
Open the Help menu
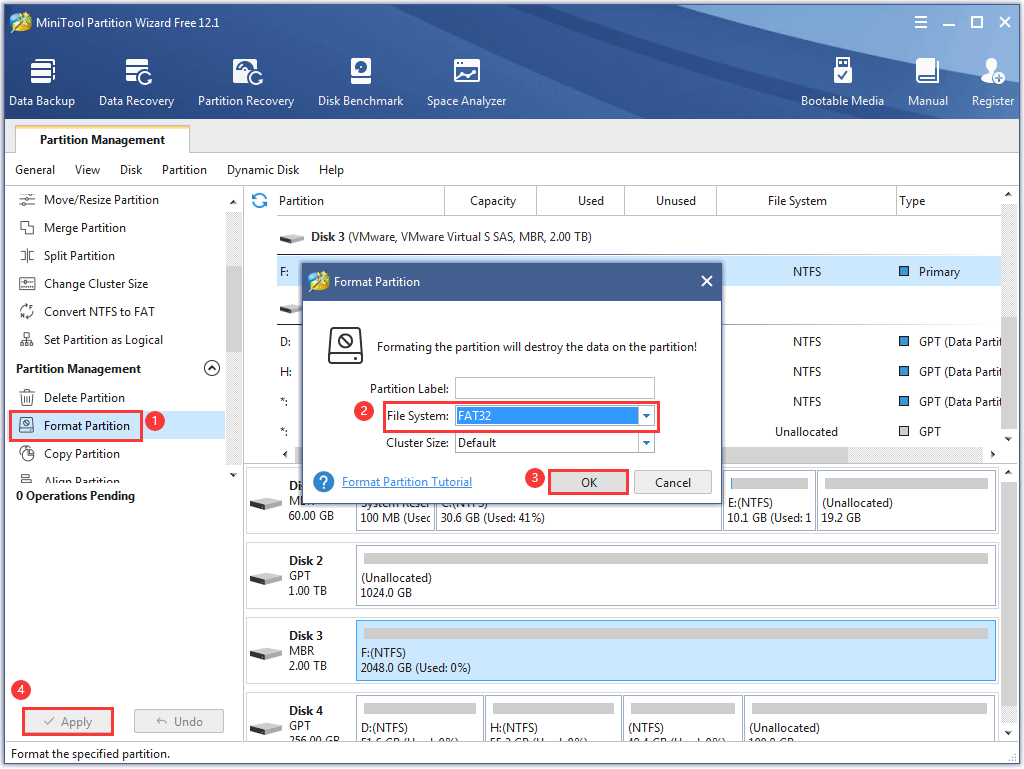[x=331, y=170]
